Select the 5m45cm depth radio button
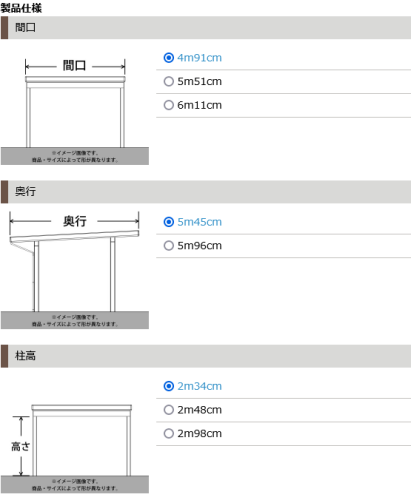 (169, 222)
